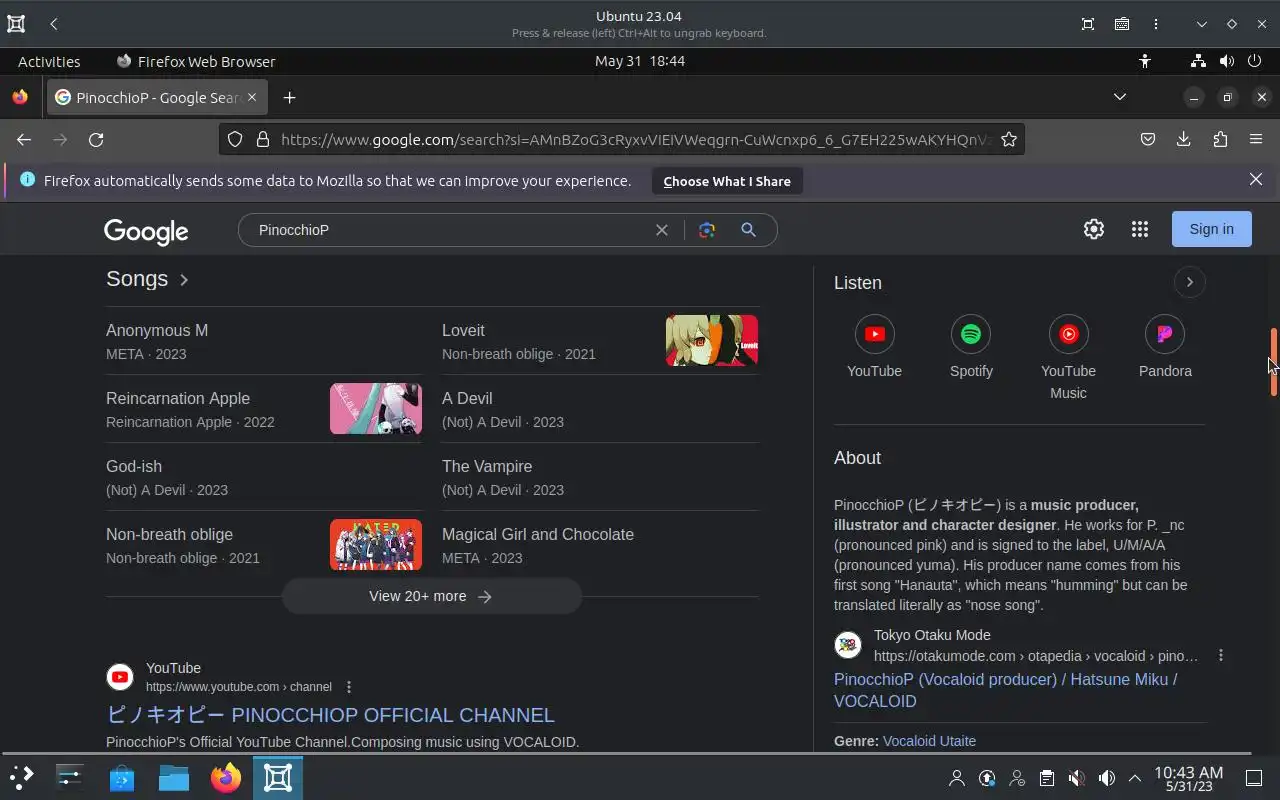Follow the Vocaloid Utaite genre link
The image size is (1280, 800).
pos(929,741)
